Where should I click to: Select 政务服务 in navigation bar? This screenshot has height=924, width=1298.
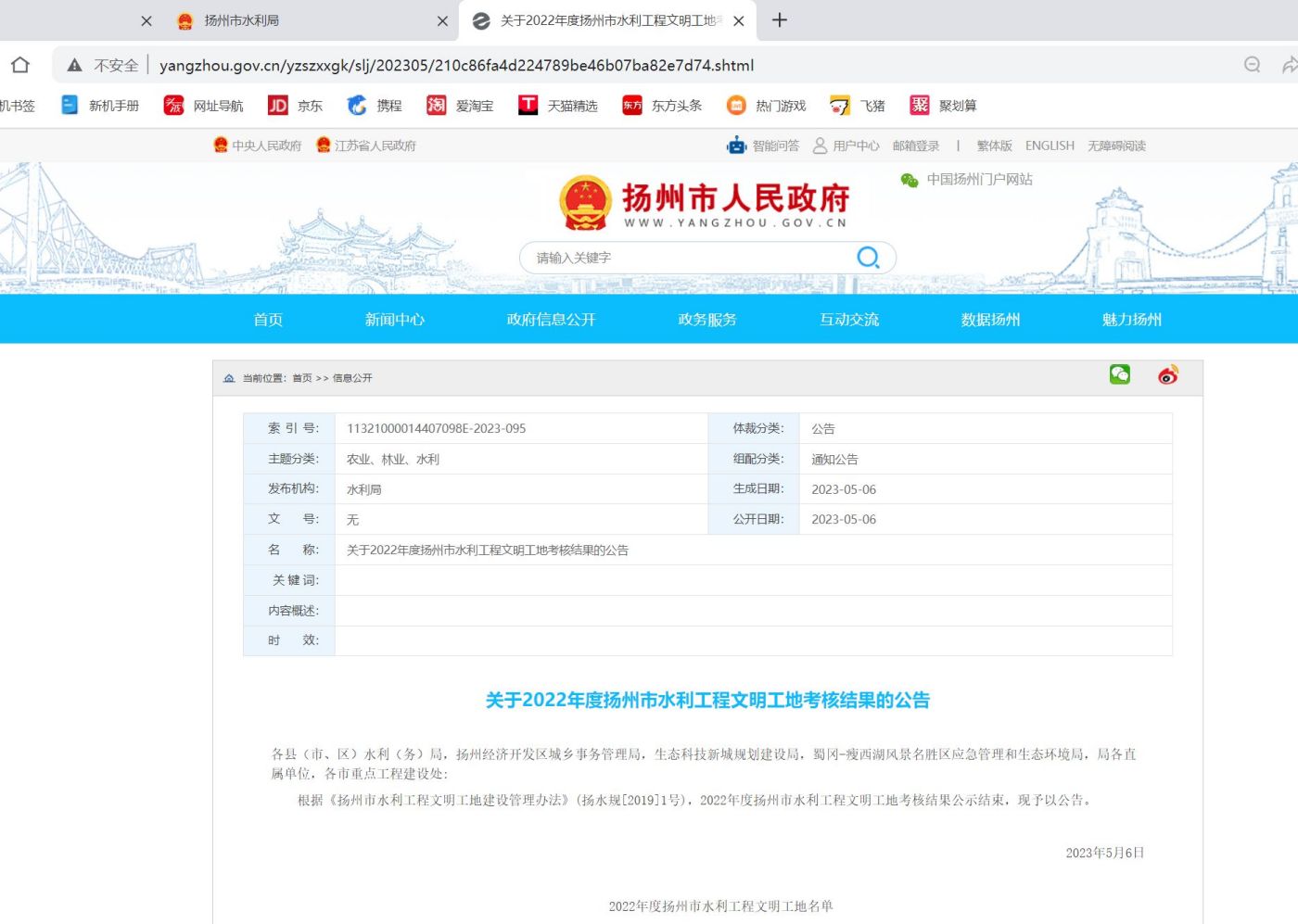coord(707,320)
